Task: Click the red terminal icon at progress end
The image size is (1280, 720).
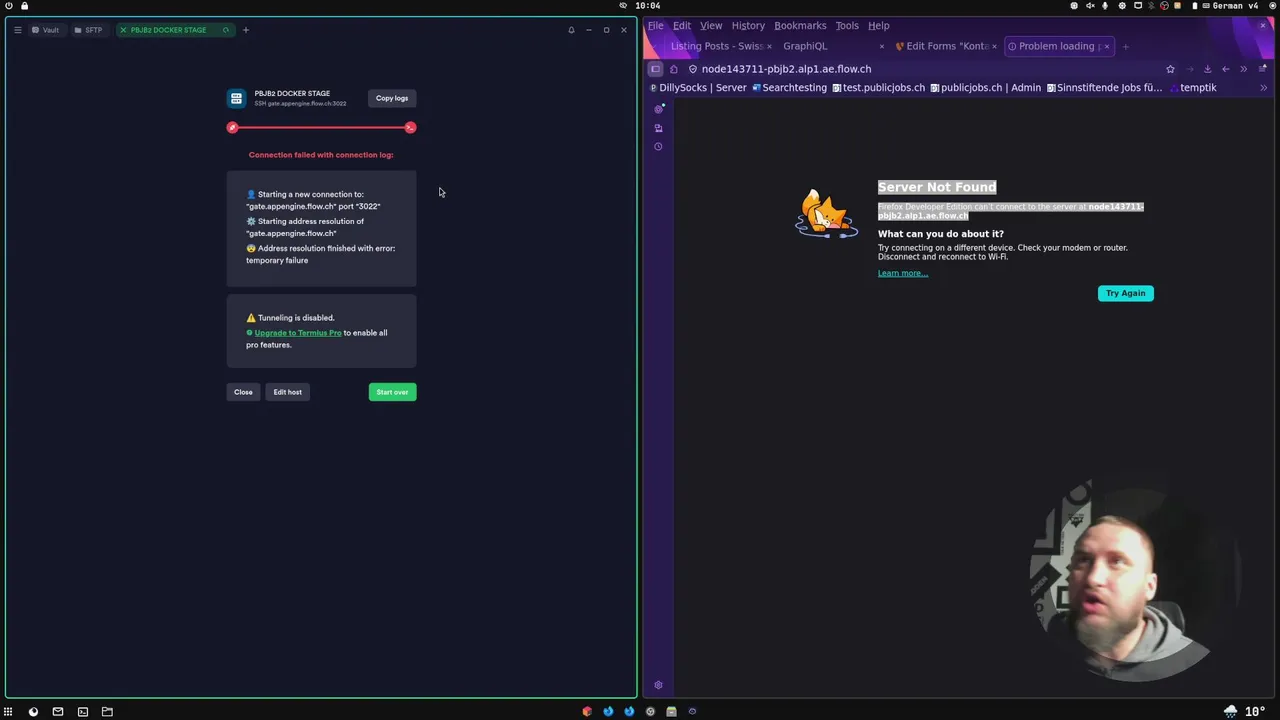Action: pyautogui.click(x=410, y=127)
